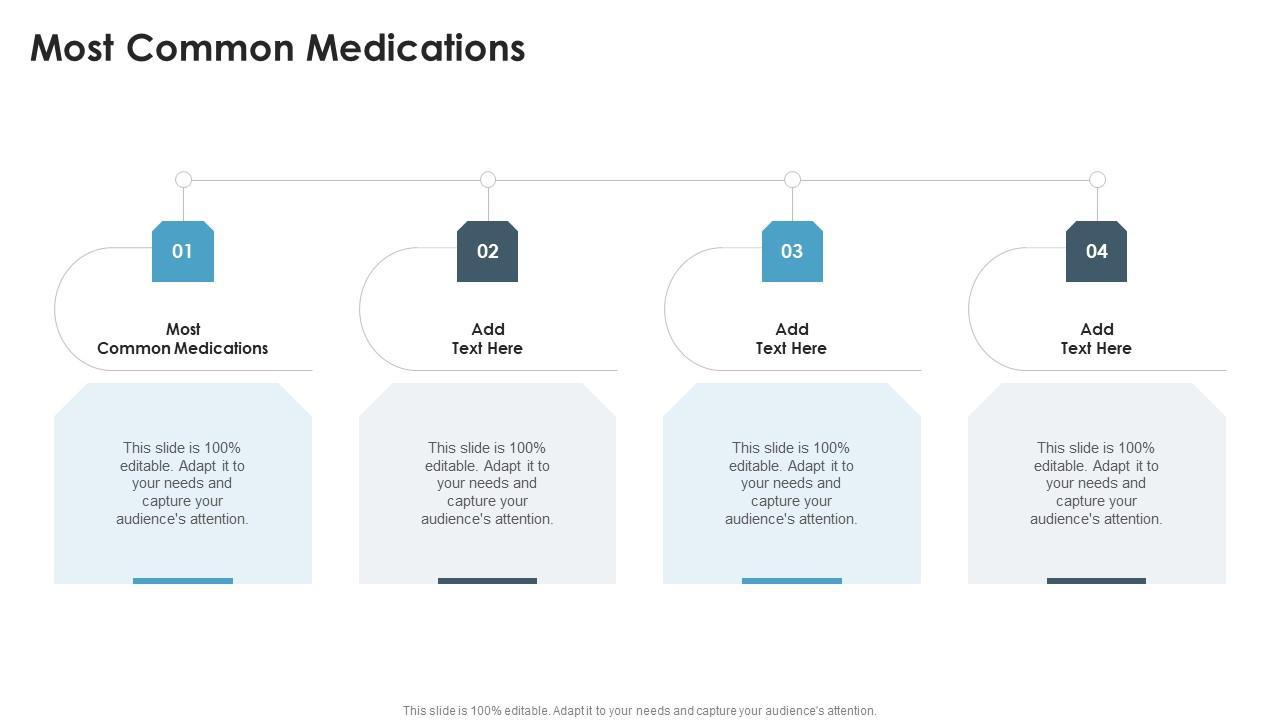This screenshot has width=1280, height=720.
Task: Click the first column heading Most Common Medications
Action: click(183, 339)
